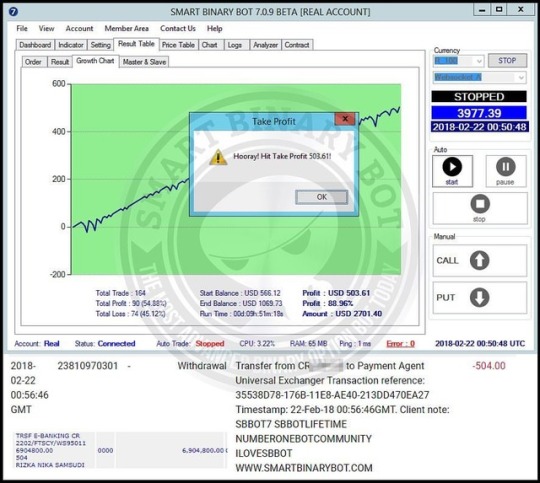Switch to the Setting tab
The width and height of the screenshot is (540, 483).
pos(100,45)
